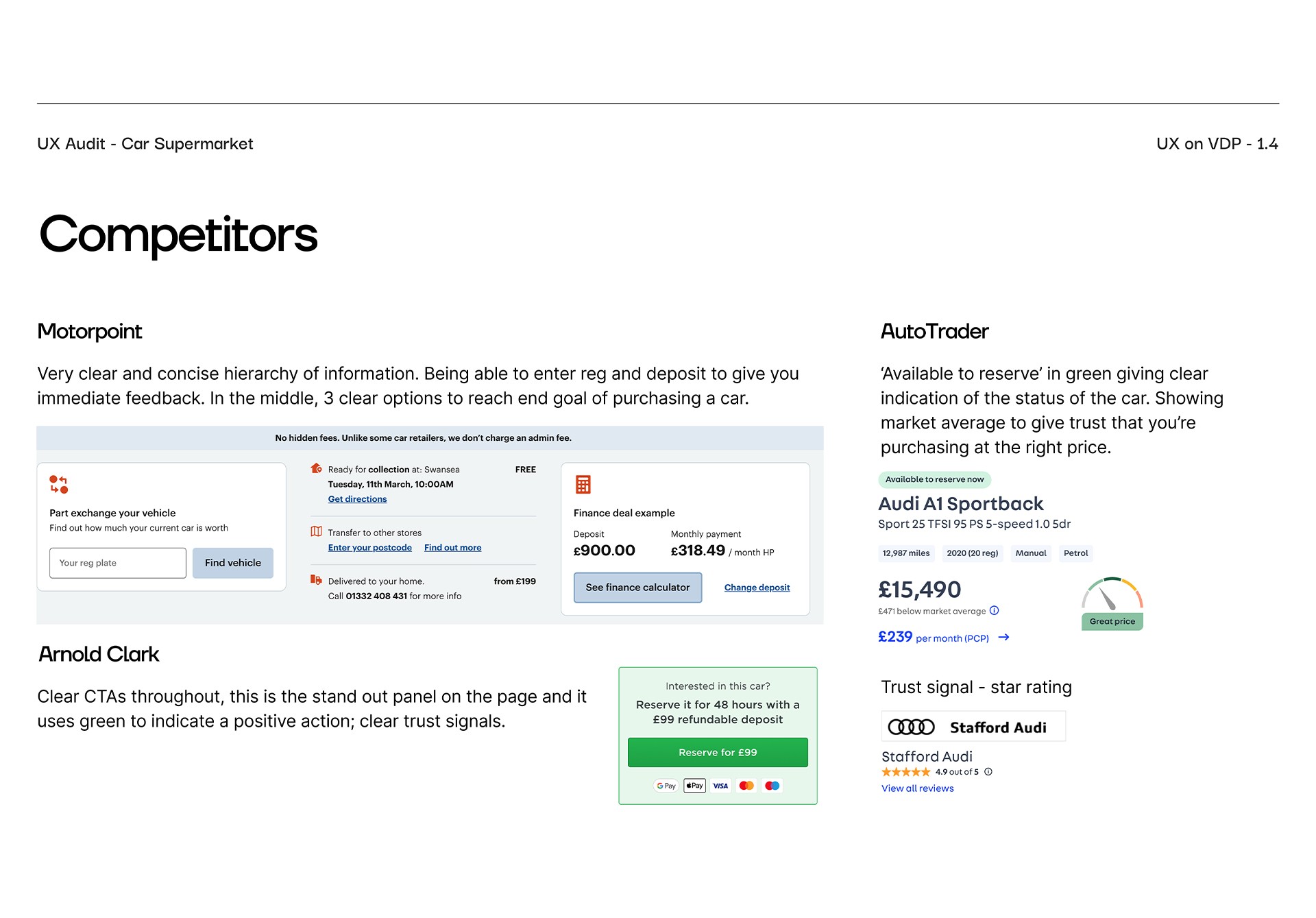This screenshot has width=1316, height=918.
Task: Click the Google Pay payment icon
Action: pyautogui.click(x=666, y=786)
